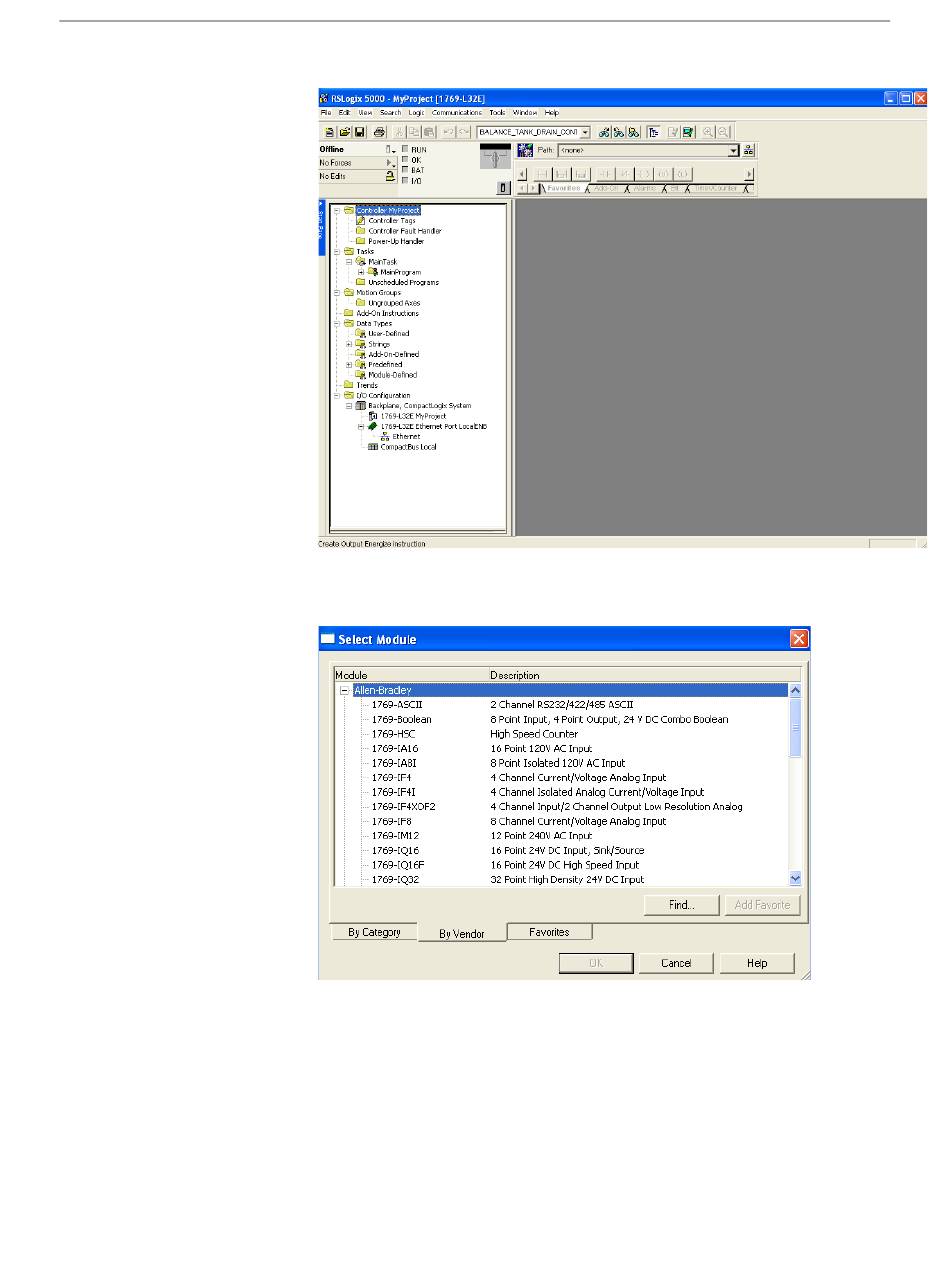Select the Add-On Instructions folder
950x1267 pixels.
pyautogui.click(x=387, y=313)
